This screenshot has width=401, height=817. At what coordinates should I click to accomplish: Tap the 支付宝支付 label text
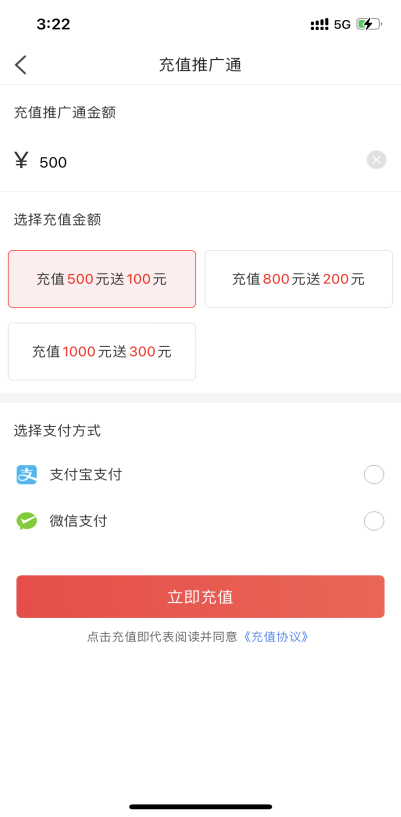[86, 475]
